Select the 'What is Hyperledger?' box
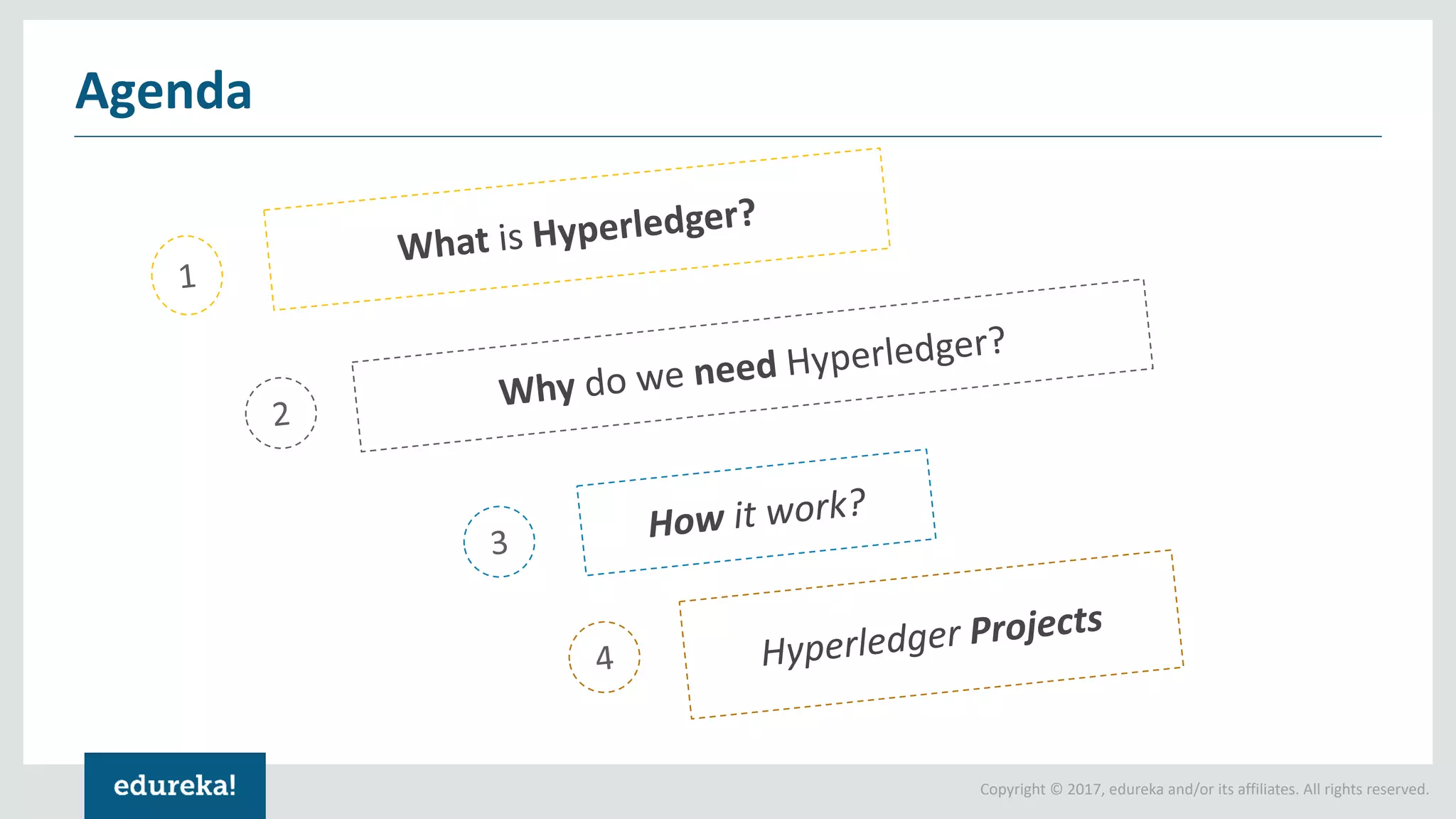 tap(577, 229)
